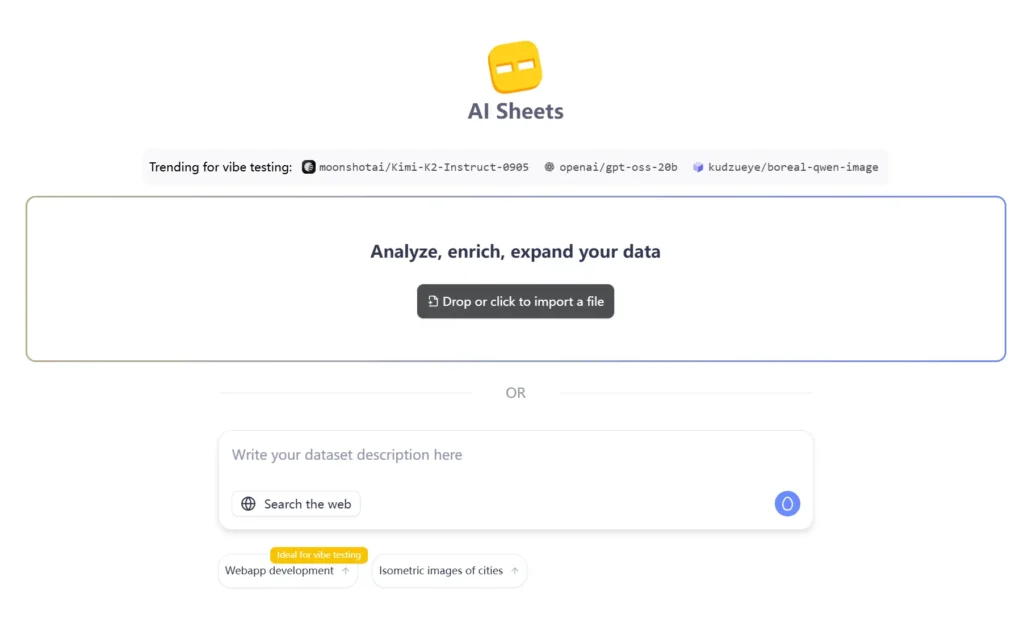Click the AI Sheets title text

[x=515, y=111]
